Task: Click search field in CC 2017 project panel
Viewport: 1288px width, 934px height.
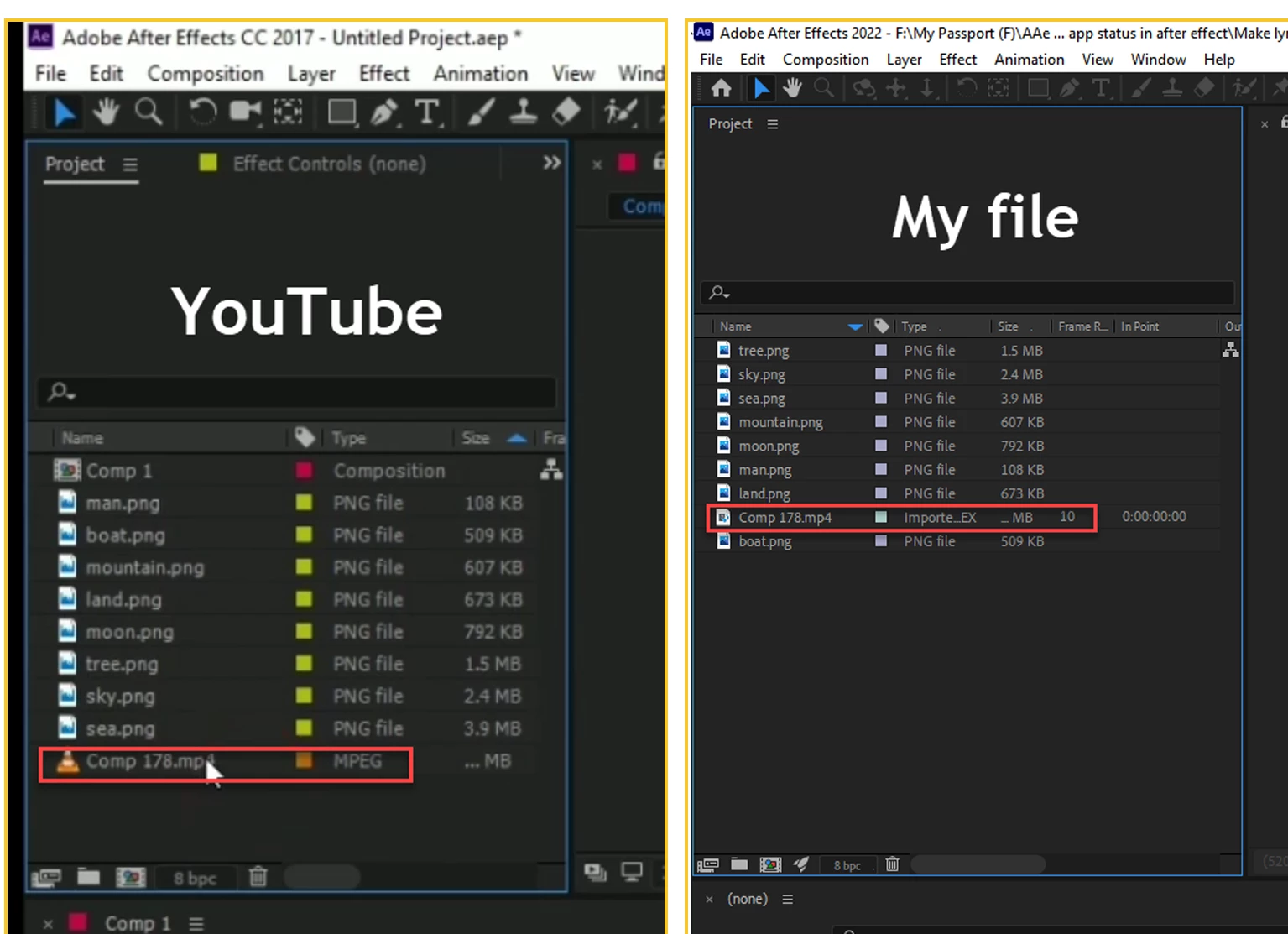Action: click(x=296, y=392)
